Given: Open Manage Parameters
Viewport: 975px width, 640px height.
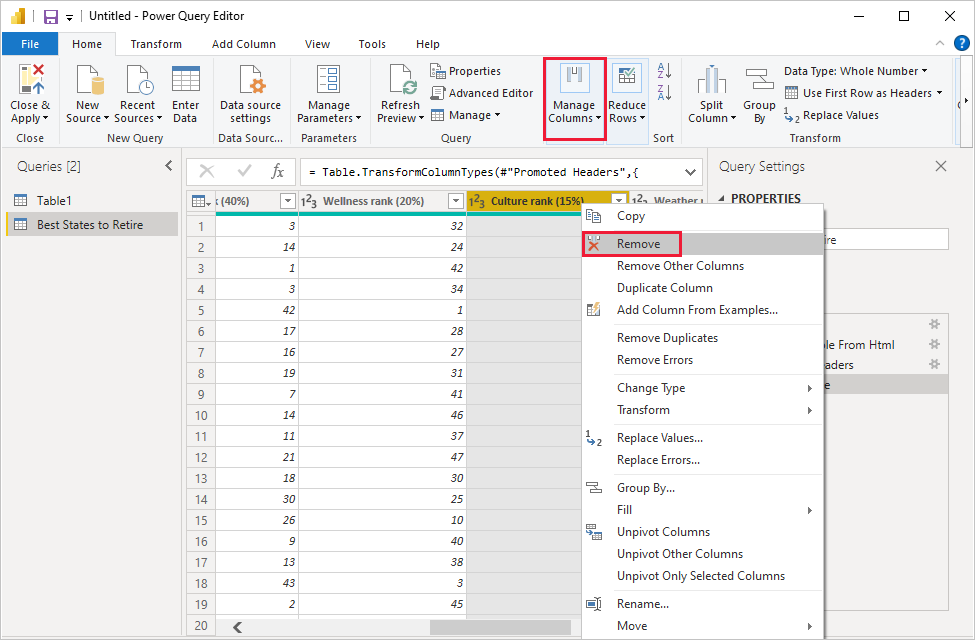Looking at the screenshot, I should coord(329,95).
